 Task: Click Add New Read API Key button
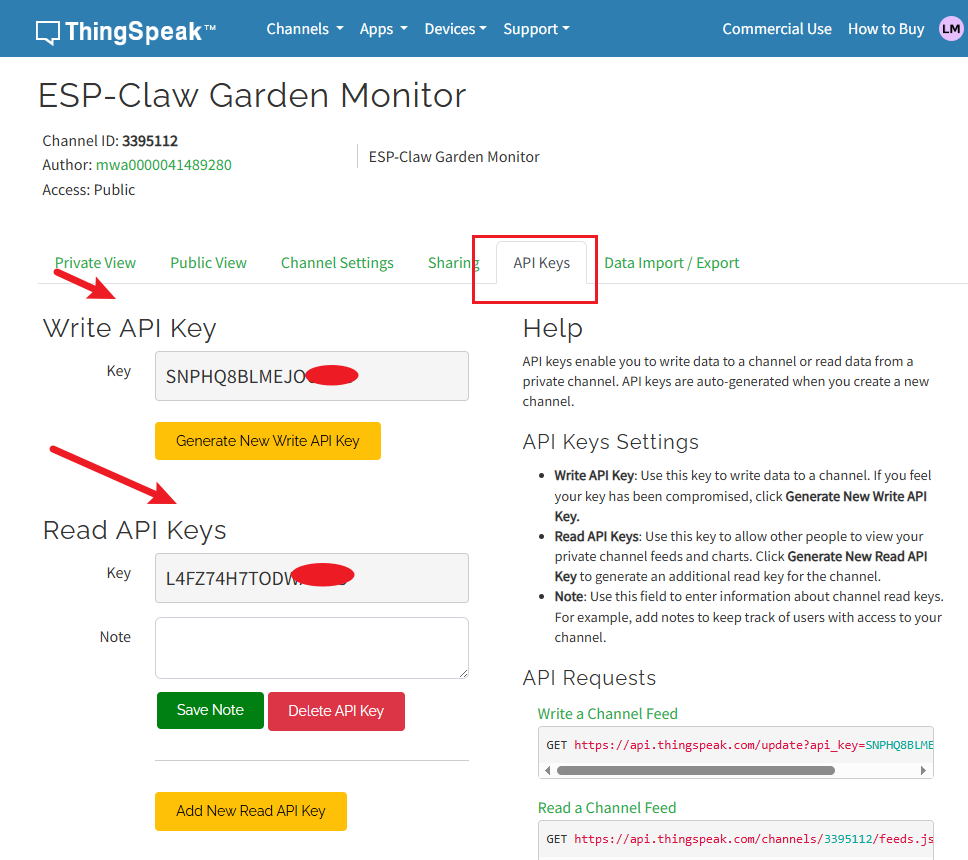[x=251, y=811]
